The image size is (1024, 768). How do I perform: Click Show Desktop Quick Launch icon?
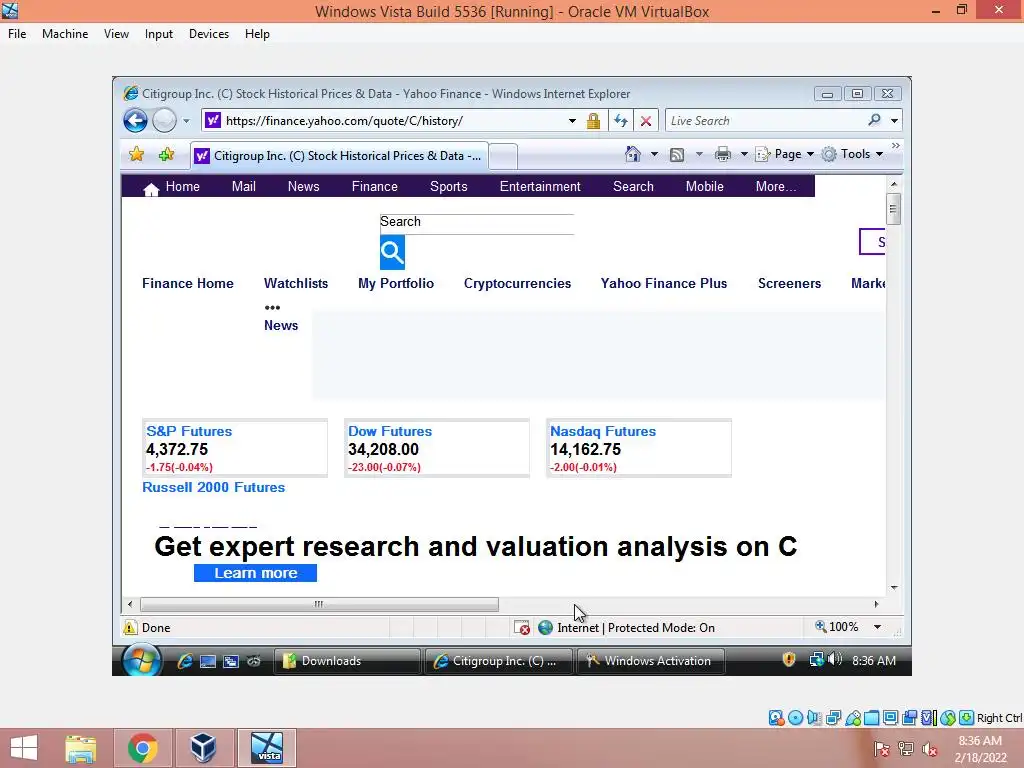pyautogui.click(x=208, y=661)
